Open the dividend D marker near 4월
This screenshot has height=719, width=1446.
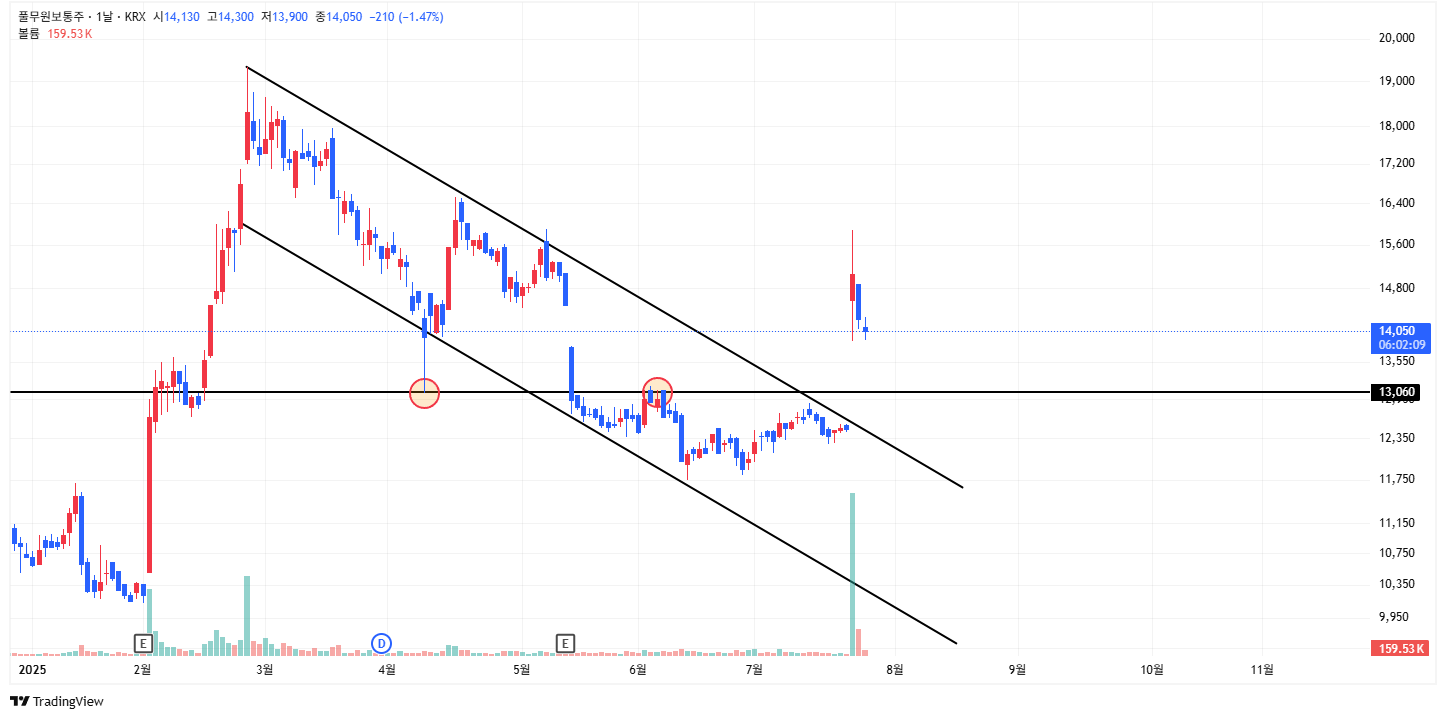381,642
